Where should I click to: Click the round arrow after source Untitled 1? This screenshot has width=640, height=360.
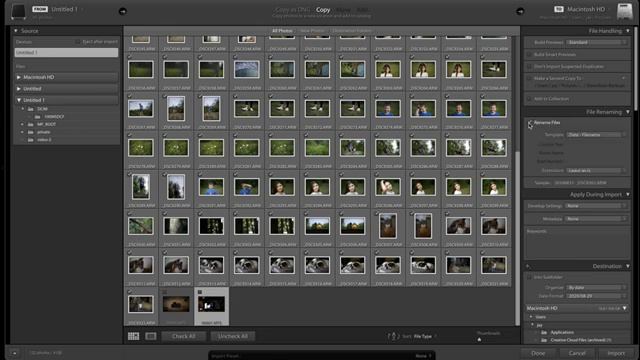(x=122, y=11)
